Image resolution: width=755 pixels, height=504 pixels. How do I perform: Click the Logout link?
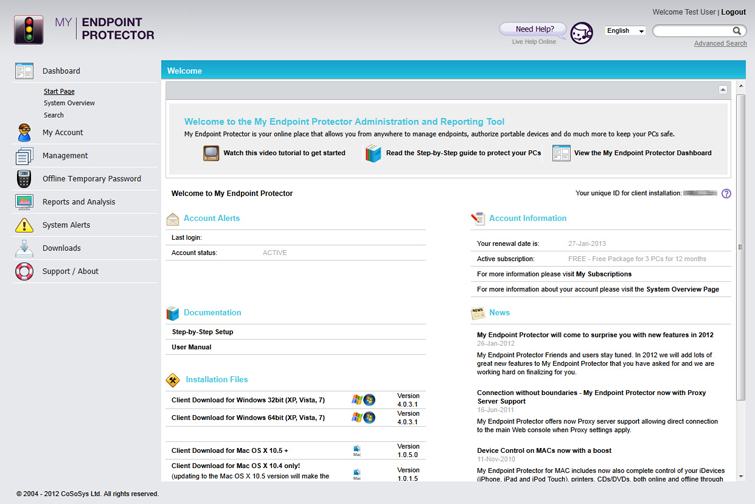[733, 12]
